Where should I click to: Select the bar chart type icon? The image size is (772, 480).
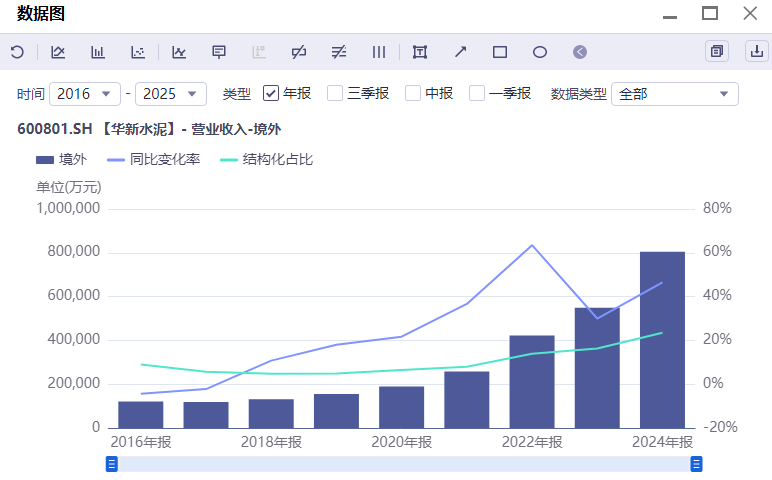pyautogui.click(x=98, y=52)
